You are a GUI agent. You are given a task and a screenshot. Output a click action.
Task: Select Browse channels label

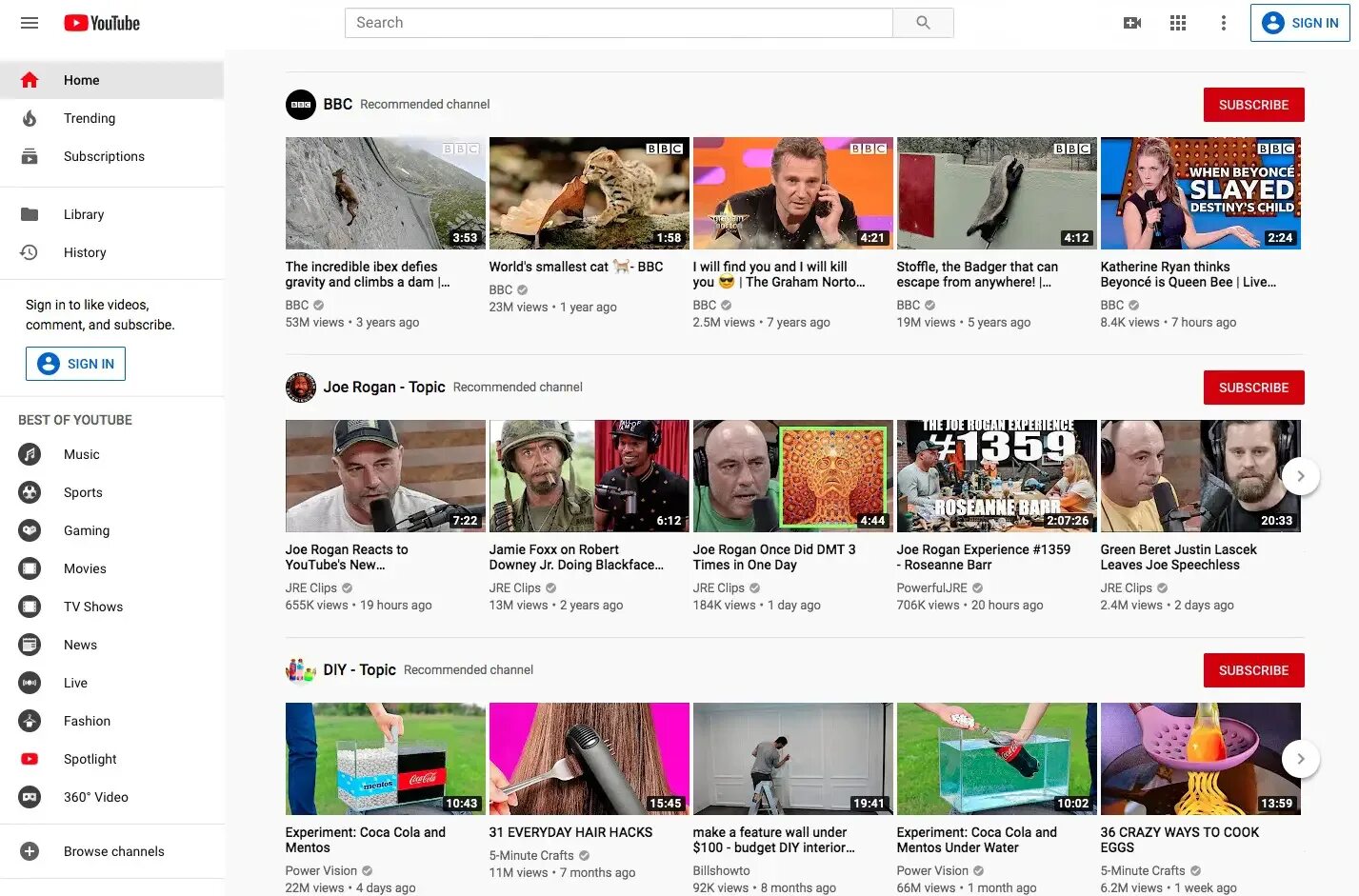coord(114,851)
